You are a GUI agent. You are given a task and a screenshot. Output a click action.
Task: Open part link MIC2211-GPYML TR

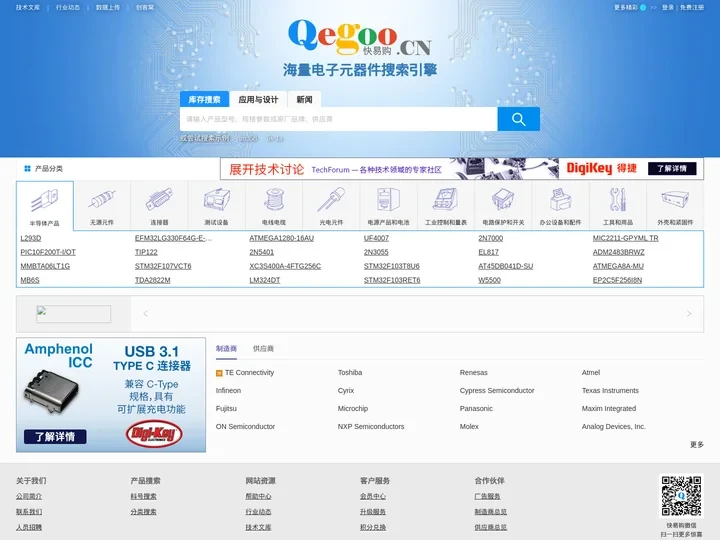pos(625,238)
